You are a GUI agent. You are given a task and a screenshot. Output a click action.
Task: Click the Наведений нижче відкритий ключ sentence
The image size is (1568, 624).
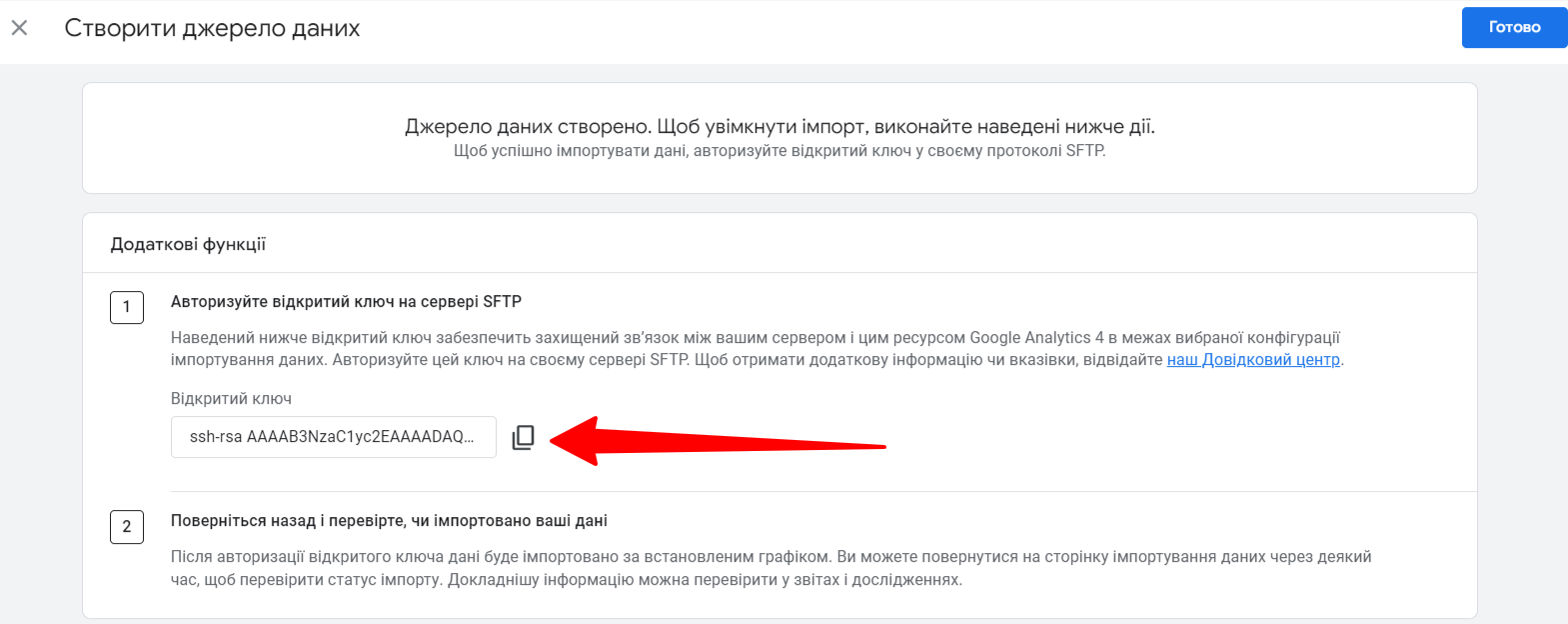756,349
